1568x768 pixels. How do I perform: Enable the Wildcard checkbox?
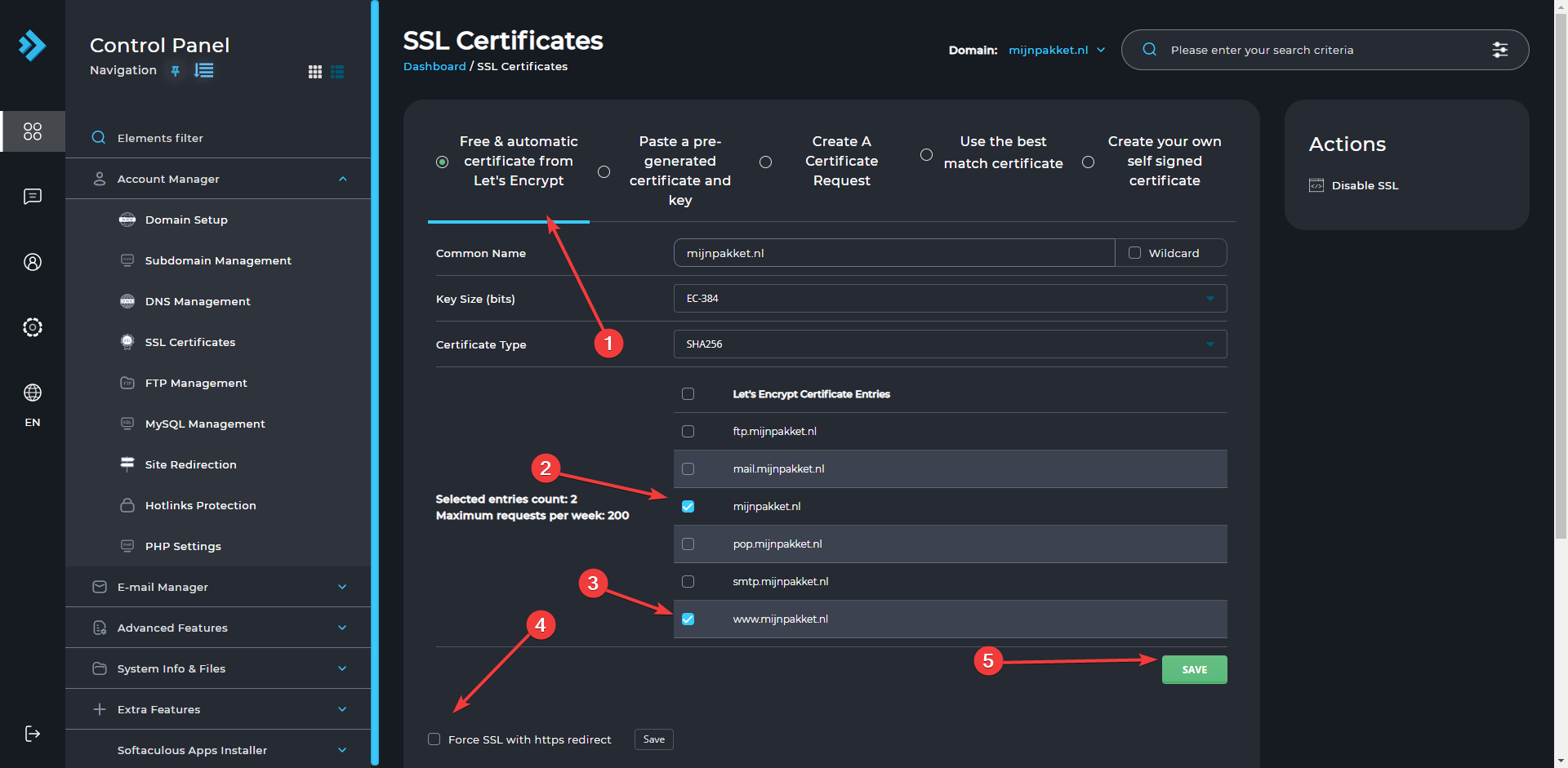(x=1135, y=253)
